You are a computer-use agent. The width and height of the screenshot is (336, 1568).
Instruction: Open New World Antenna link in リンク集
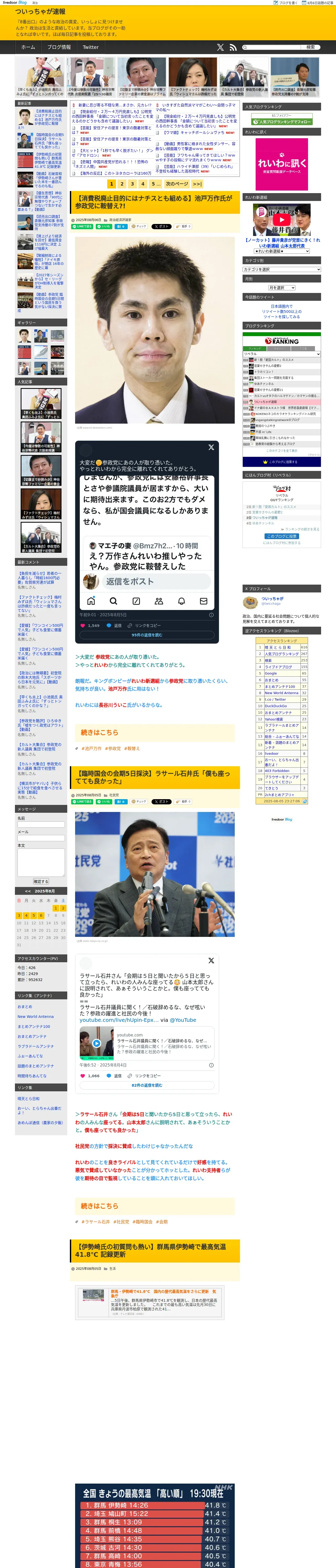35,1017
